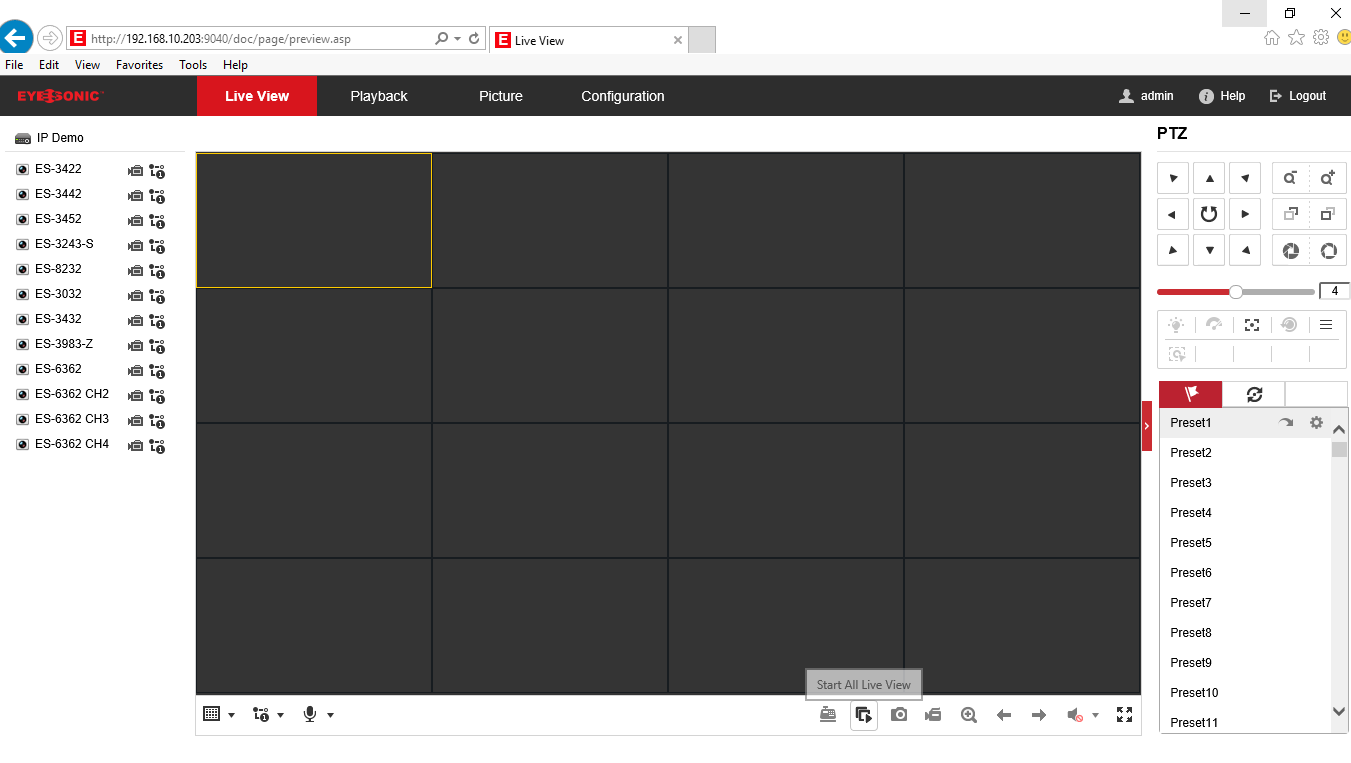The image size is (1351, 763).
Task: Go to previous page of live views
Action: [x=1004, y=715]
